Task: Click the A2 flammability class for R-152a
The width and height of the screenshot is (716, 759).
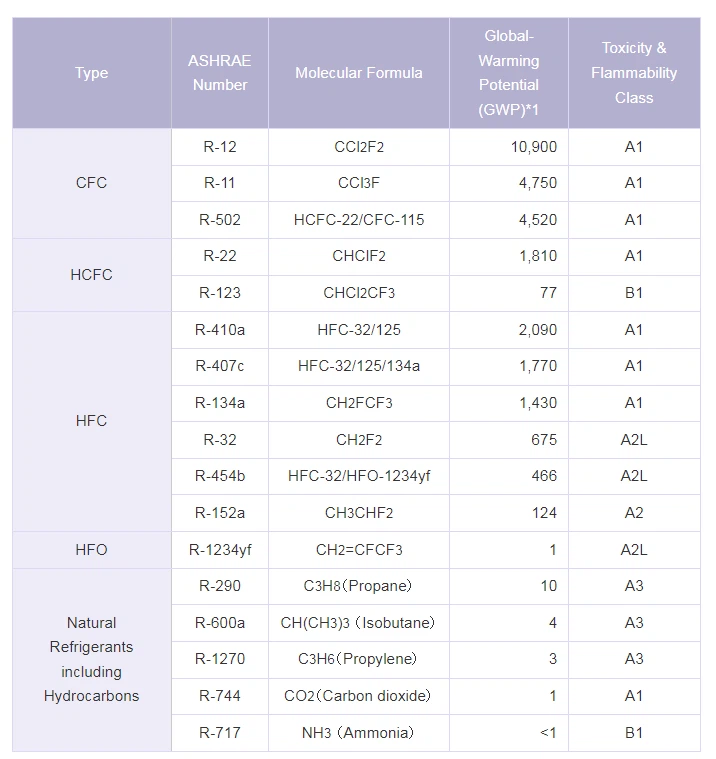Action: point(633,513)
